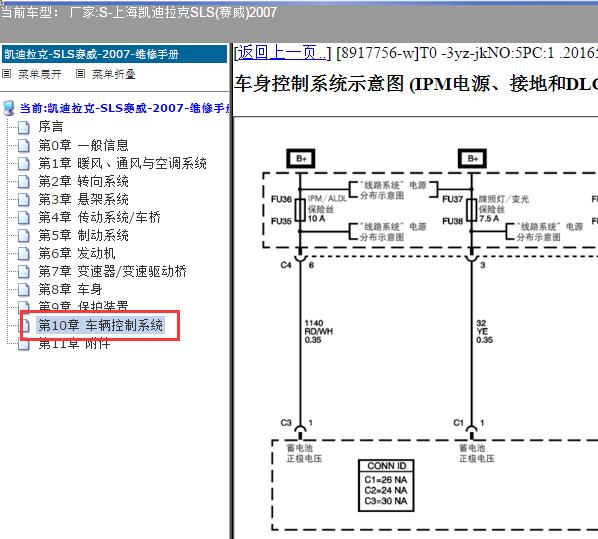Click the page icon beside 第5章
598x539 pixels.
click(24, 236)
